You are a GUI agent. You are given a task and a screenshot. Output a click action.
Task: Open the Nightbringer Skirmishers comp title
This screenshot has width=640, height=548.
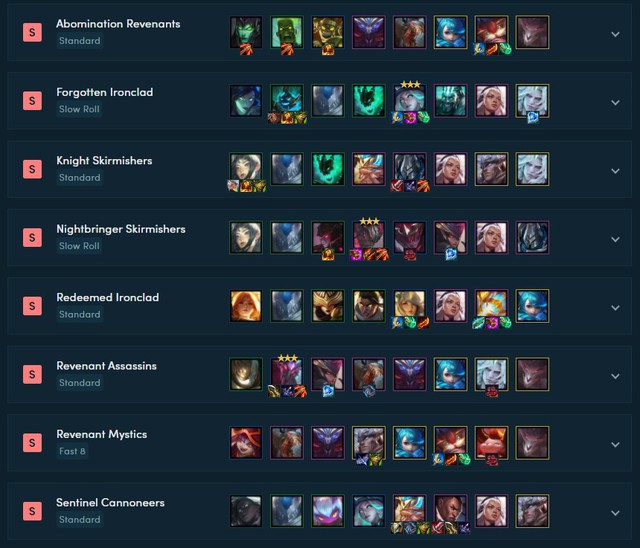coord(121,229)
